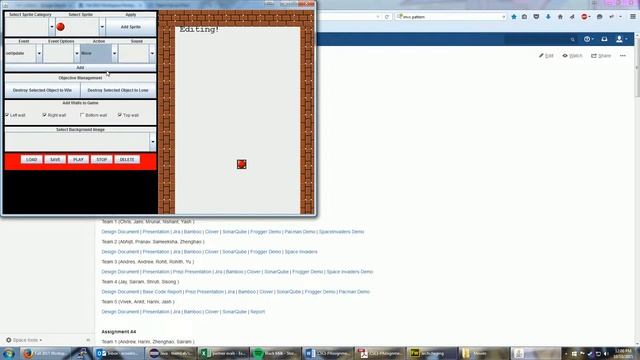Open the page more actions ellipsis
The width and height of the screenshot is (640, 360).
pyautogui.click(x=623, y=56)
